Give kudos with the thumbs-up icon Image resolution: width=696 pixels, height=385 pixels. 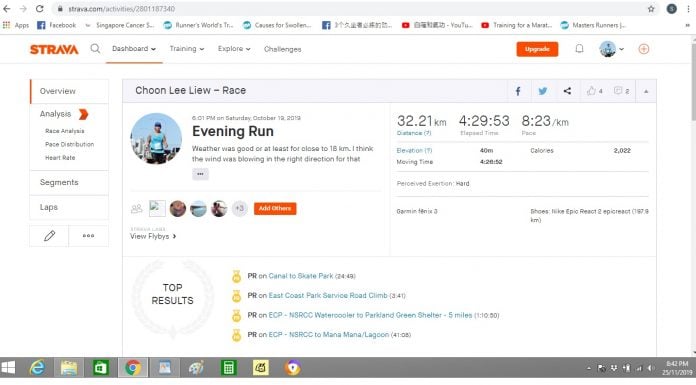point(591,91)
